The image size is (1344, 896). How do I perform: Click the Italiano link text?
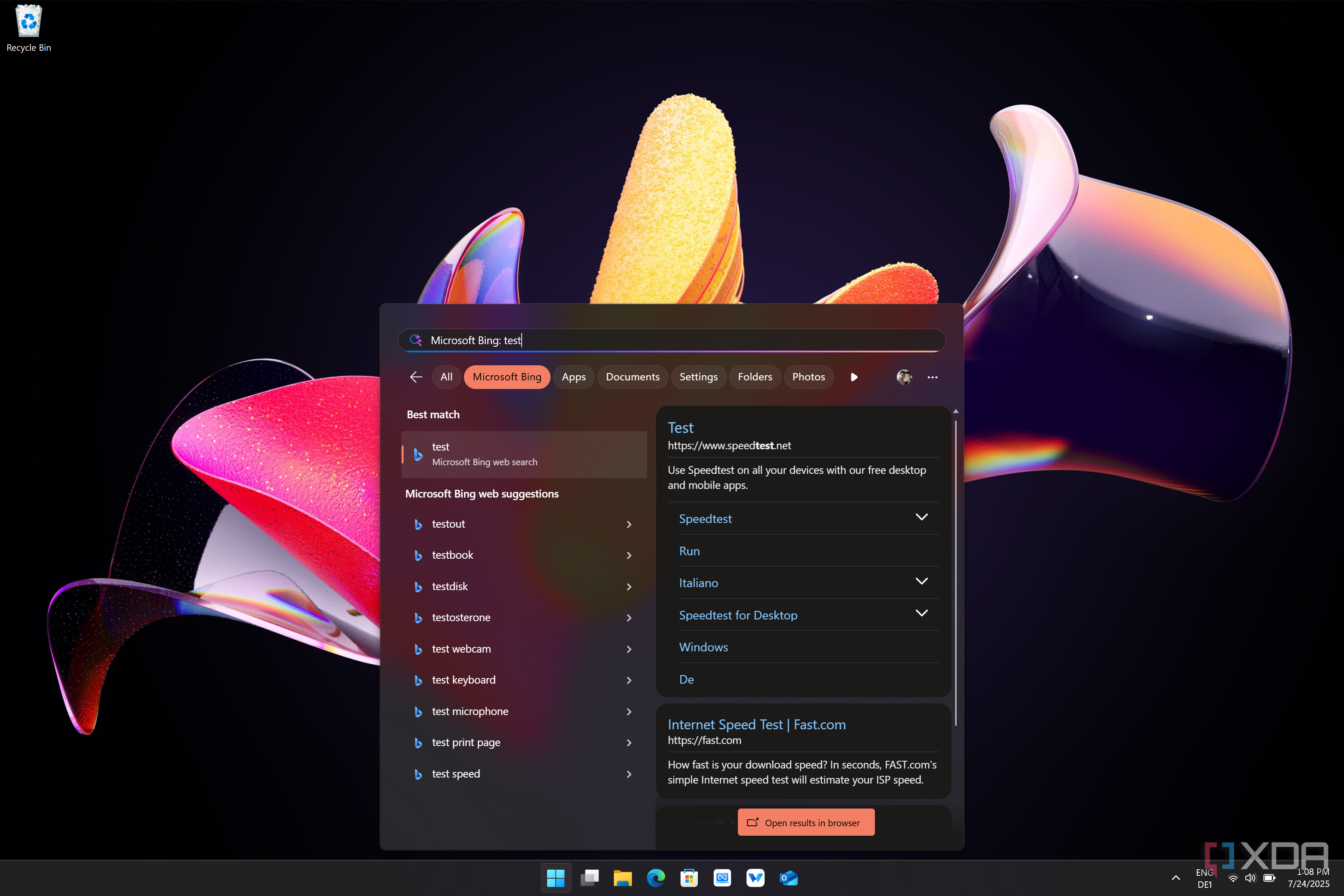(x=698, y=583)
